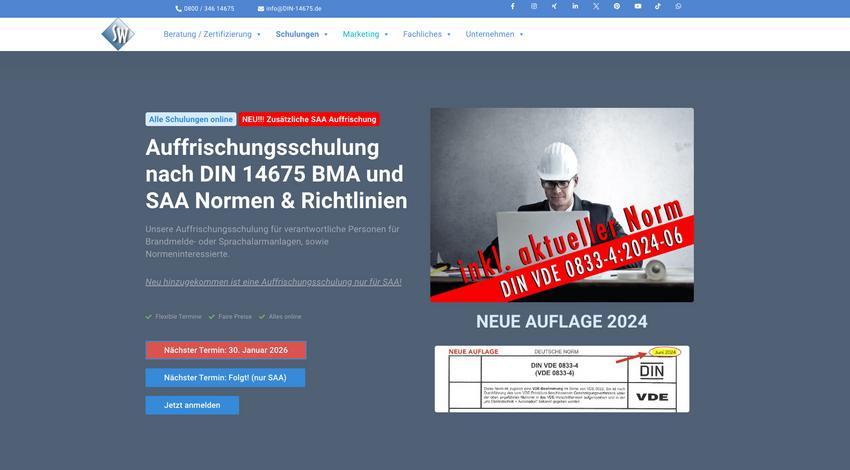Open the Xing profile icon
The image size is (850, 470).
click(555, 7)
